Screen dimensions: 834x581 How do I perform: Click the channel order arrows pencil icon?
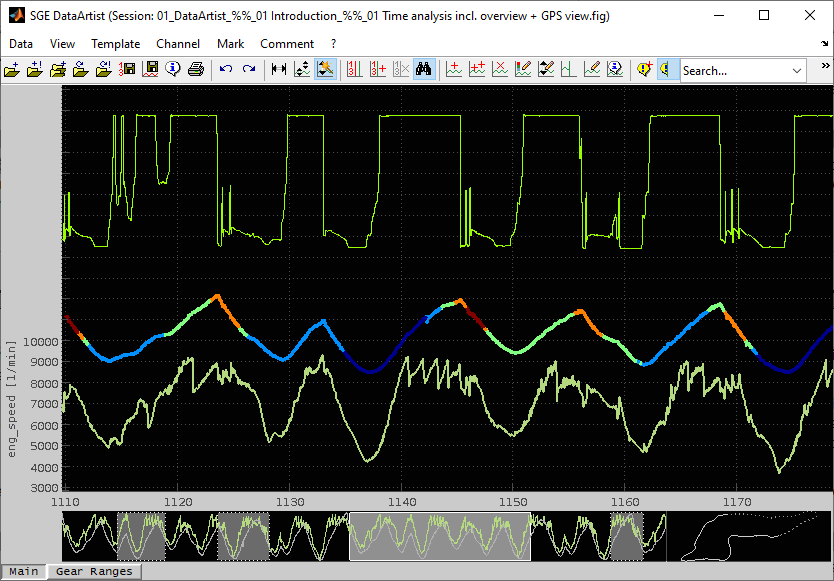546,69
